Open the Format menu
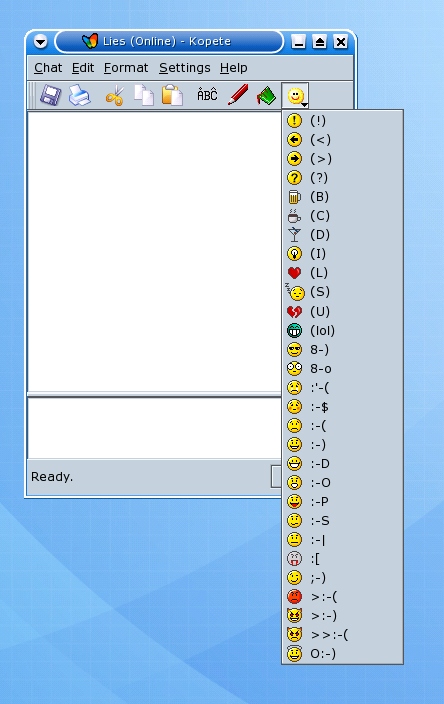The image size is (444, 704). [x=126, y=68]
